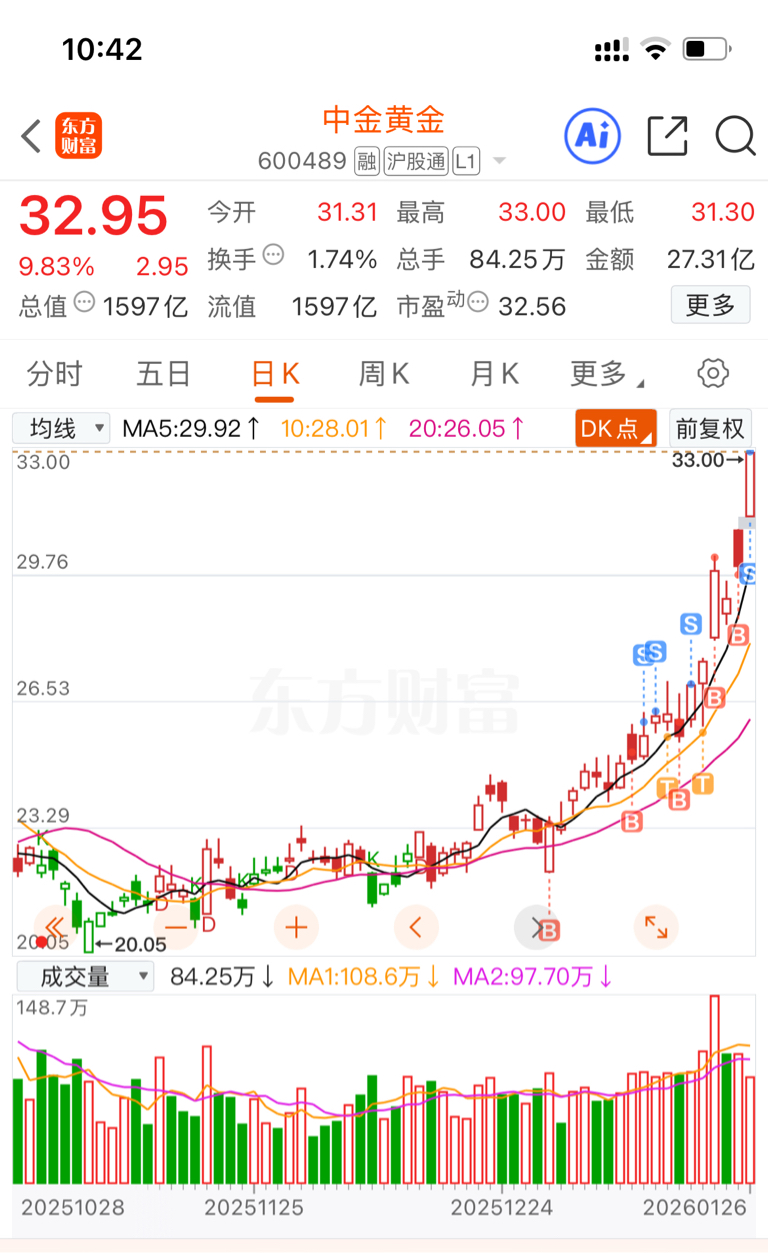
Task: Tap the 20260126 date label
Action: (695, 1207)
